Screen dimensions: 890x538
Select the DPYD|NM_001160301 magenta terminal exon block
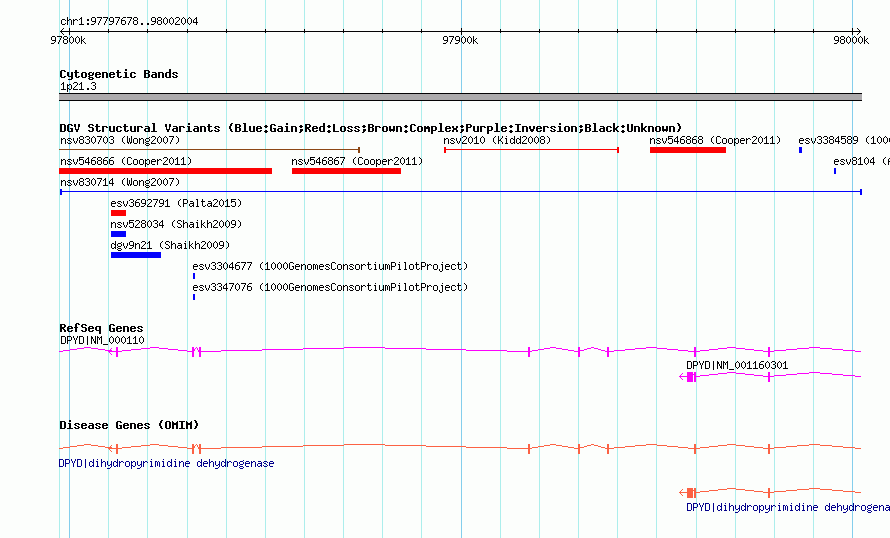(691, 377)
